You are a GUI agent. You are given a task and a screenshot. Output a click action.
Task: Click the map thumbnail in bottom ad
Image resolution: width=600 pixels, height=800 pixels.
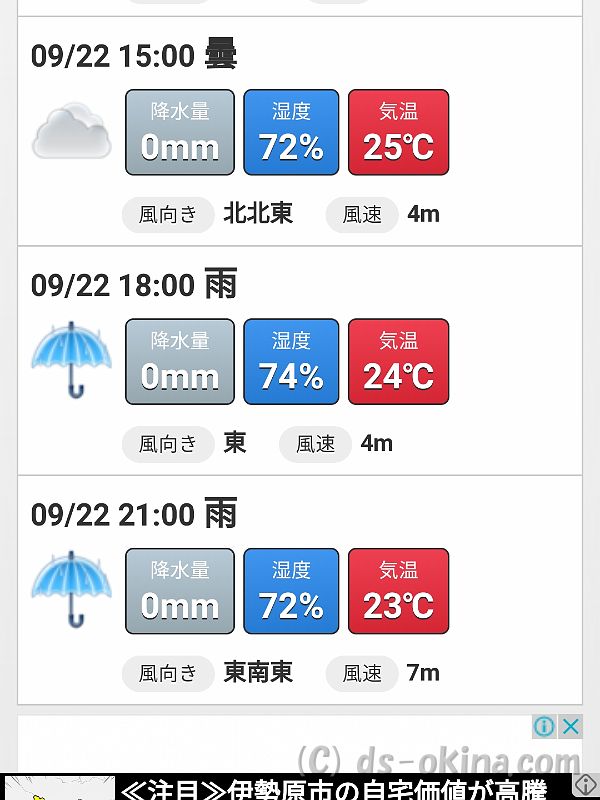pyautogui.click(x=59, y=788)
